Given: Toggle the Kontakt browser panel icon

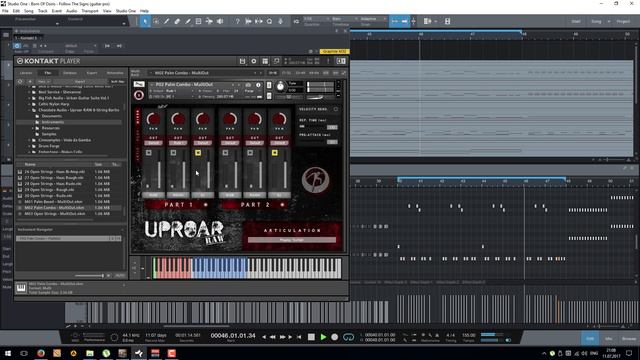Looking at the screenshot, I should pyautogui.click(x=341, y=61).
